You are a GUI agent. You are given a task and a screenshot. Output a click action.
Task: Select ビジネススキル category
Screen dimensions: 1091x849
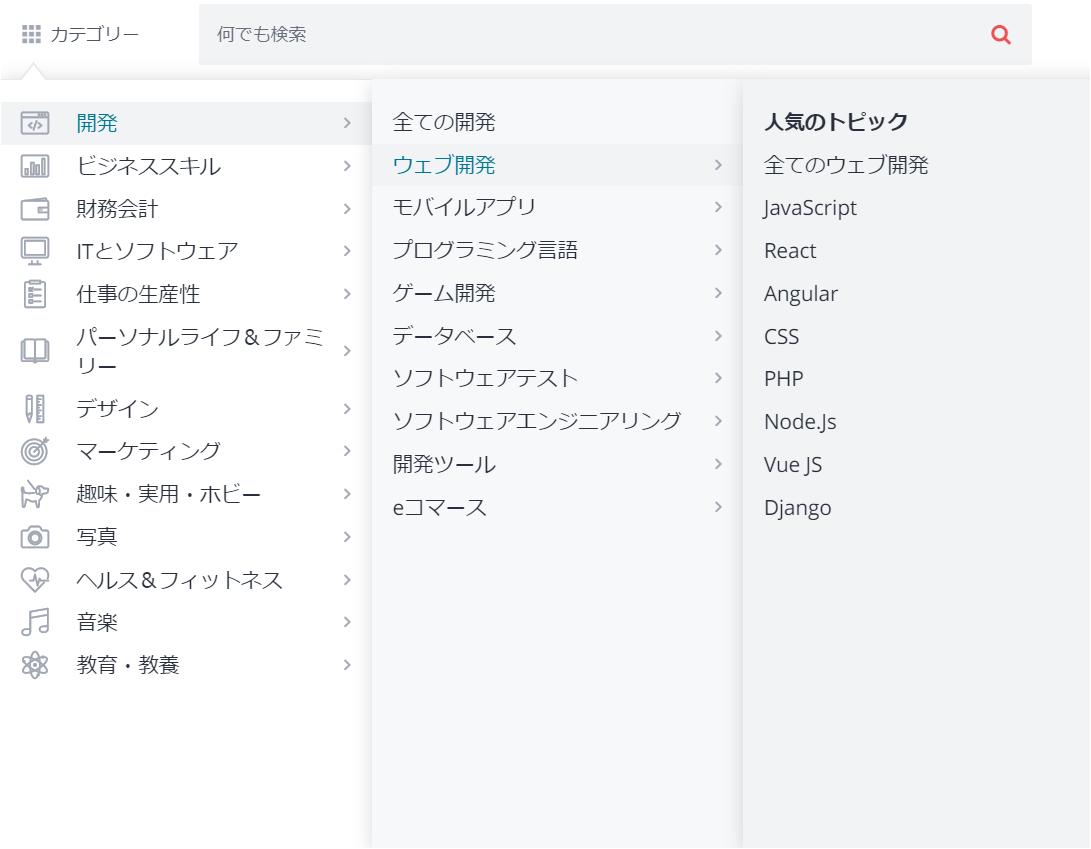(148, 166)
